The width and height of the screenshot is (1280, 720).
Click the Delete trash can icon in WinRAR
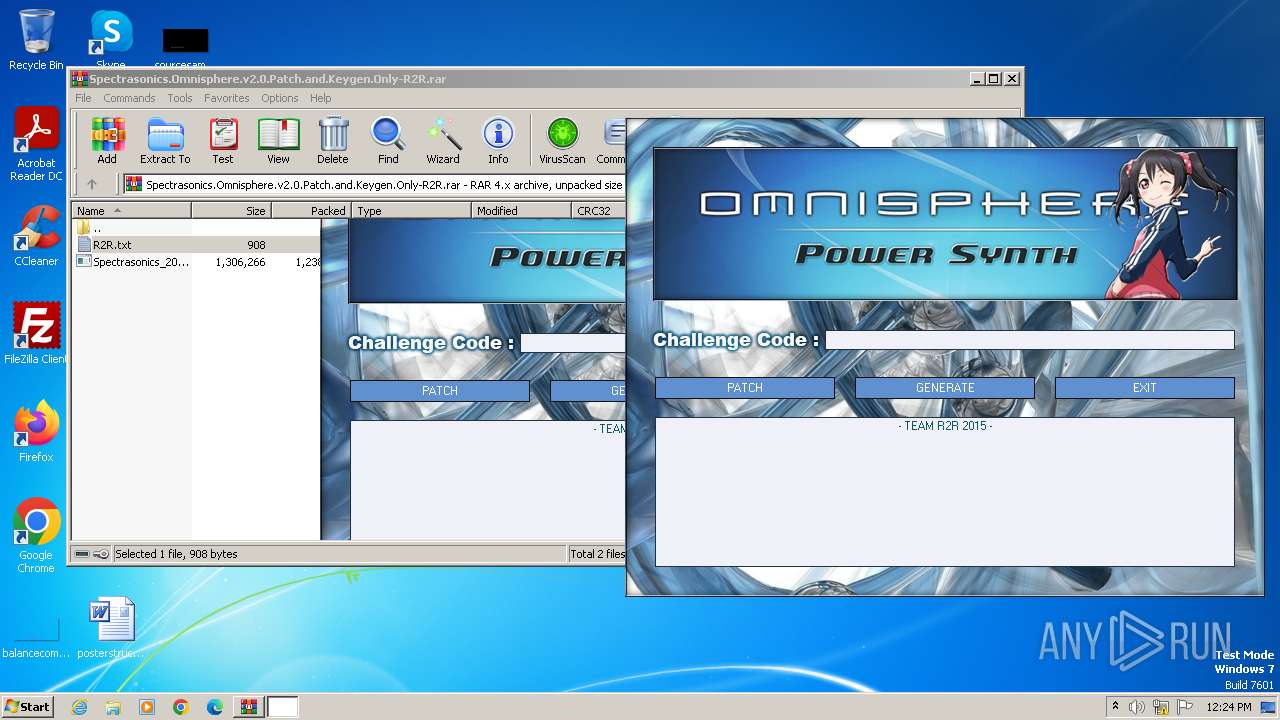pos(333,140)
